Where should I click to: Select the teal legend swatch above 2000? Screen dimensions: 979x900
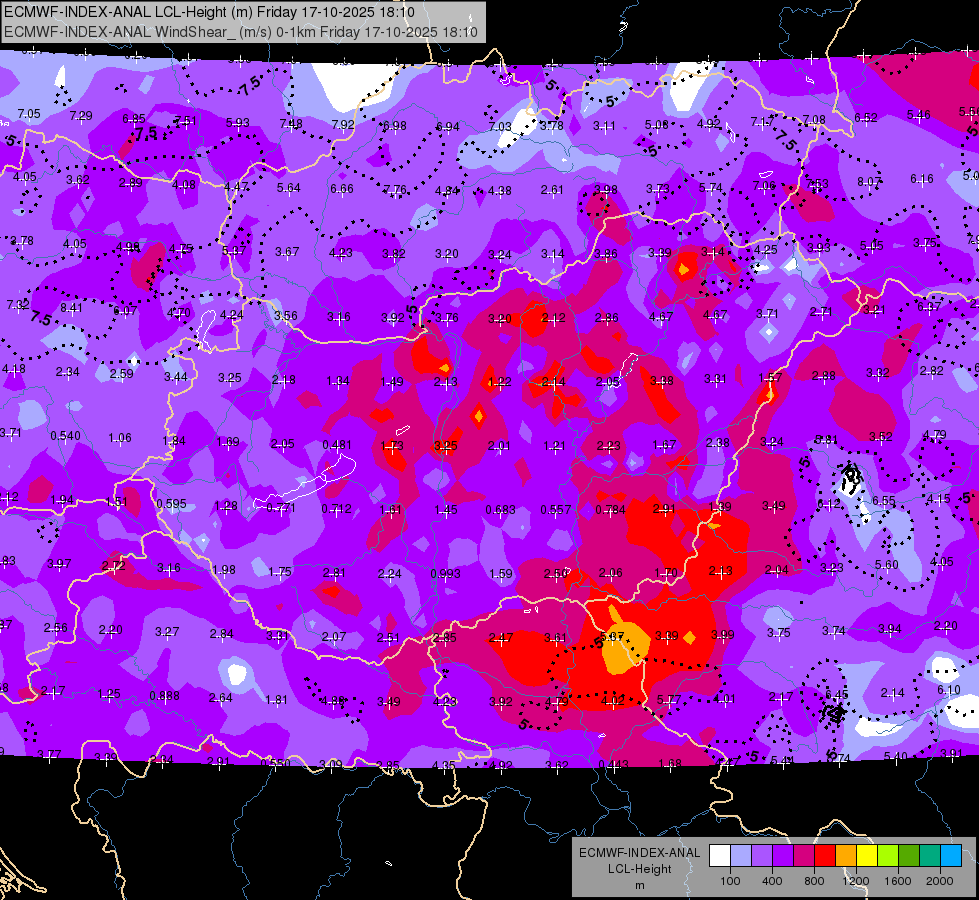tap(930, 856)
